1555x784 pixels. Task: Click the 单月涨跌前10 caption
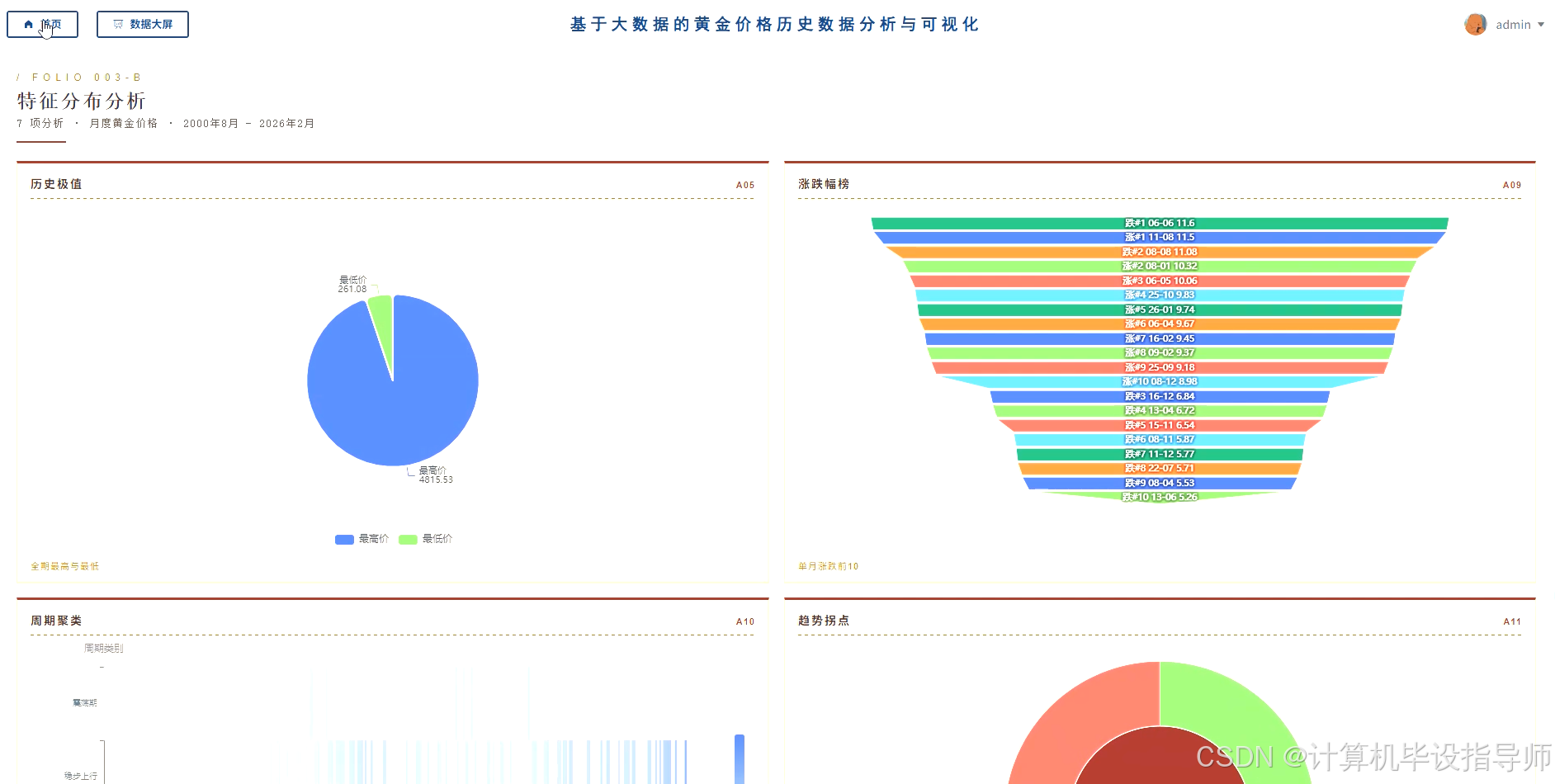[x=829, y=566]
